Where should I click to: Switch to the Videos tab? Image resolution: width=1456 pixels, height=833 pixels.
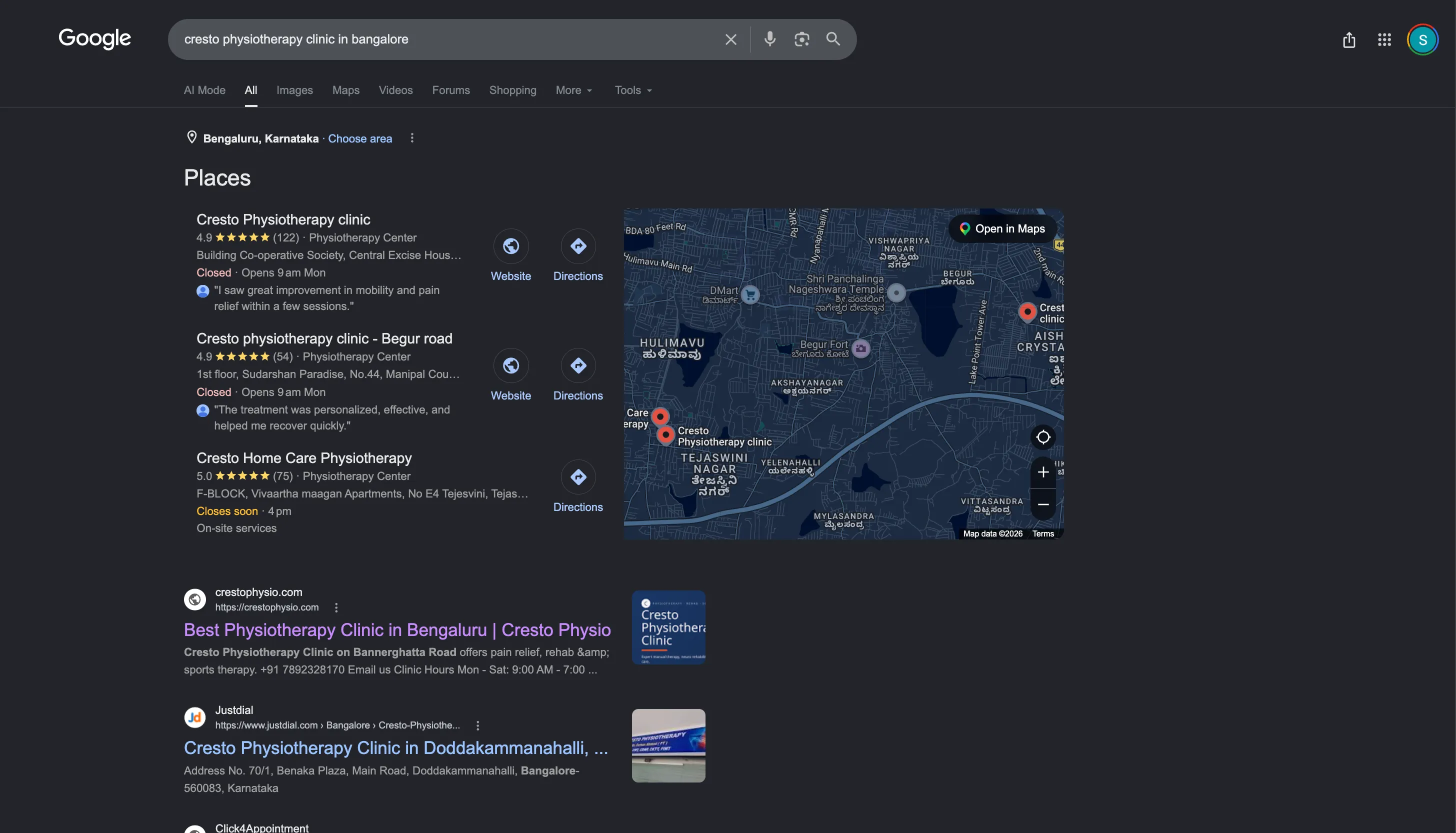395,90
